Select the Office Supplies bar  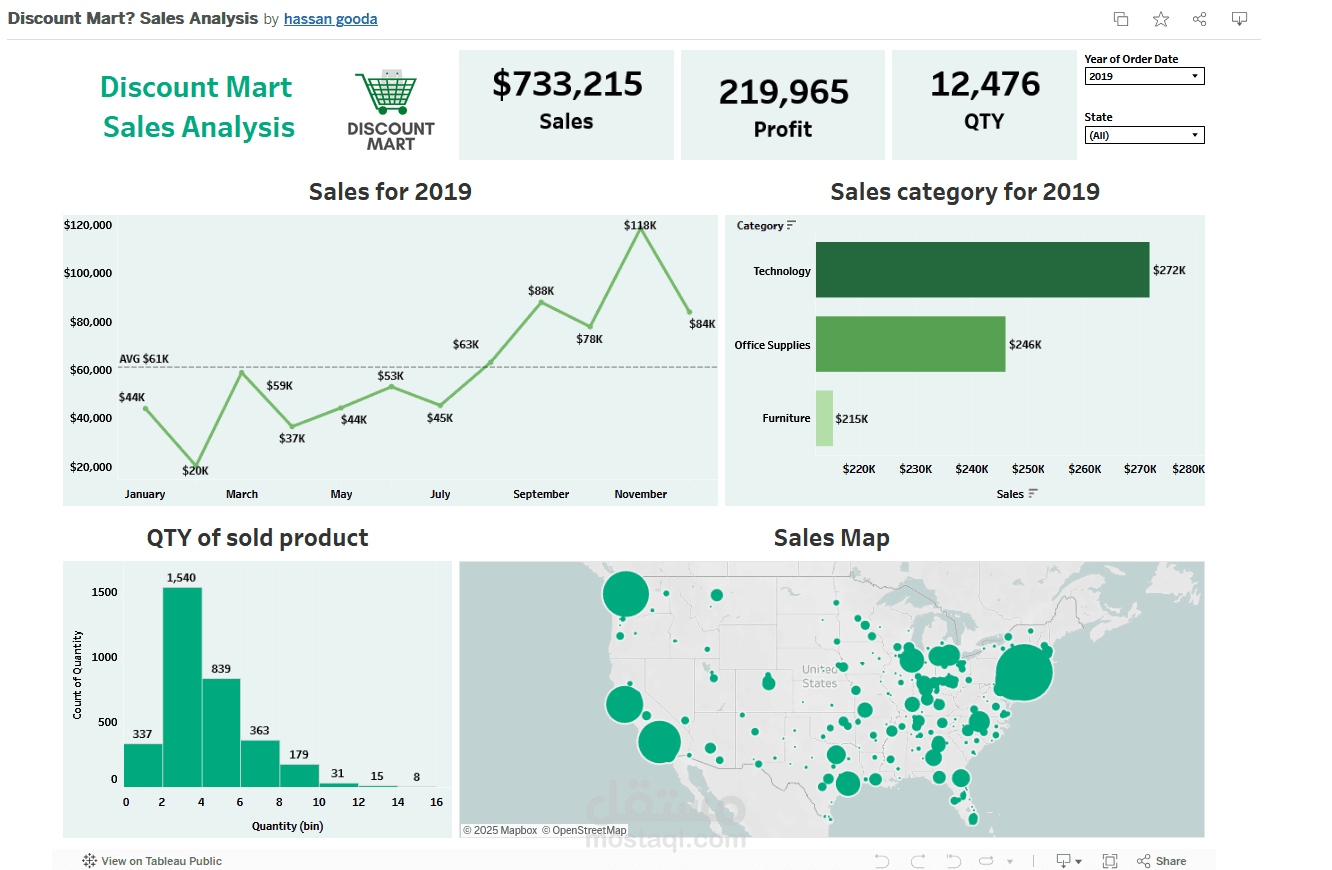[x=910, y=344]
